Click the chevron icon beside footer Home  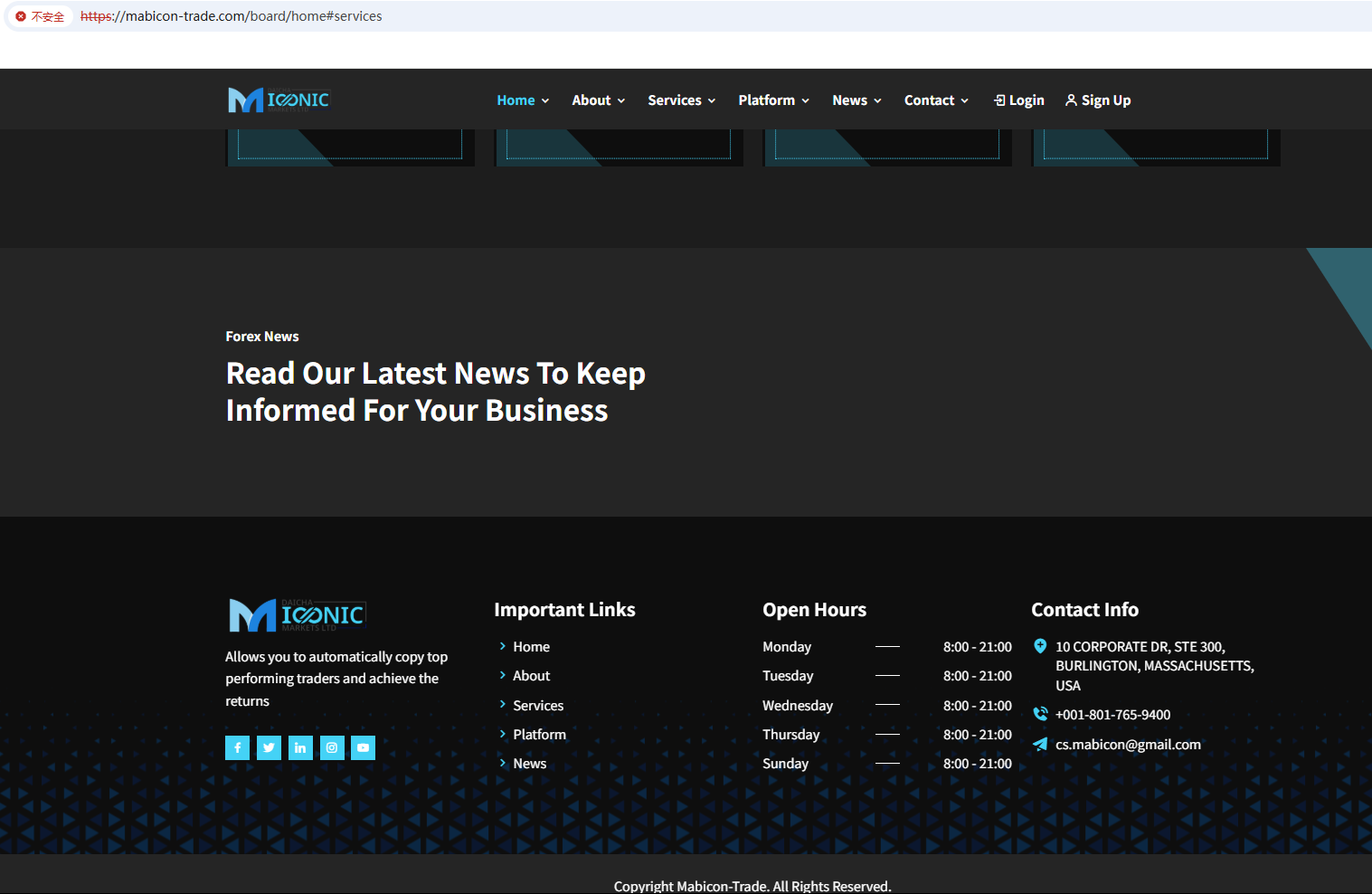click(x=503, y=646)
